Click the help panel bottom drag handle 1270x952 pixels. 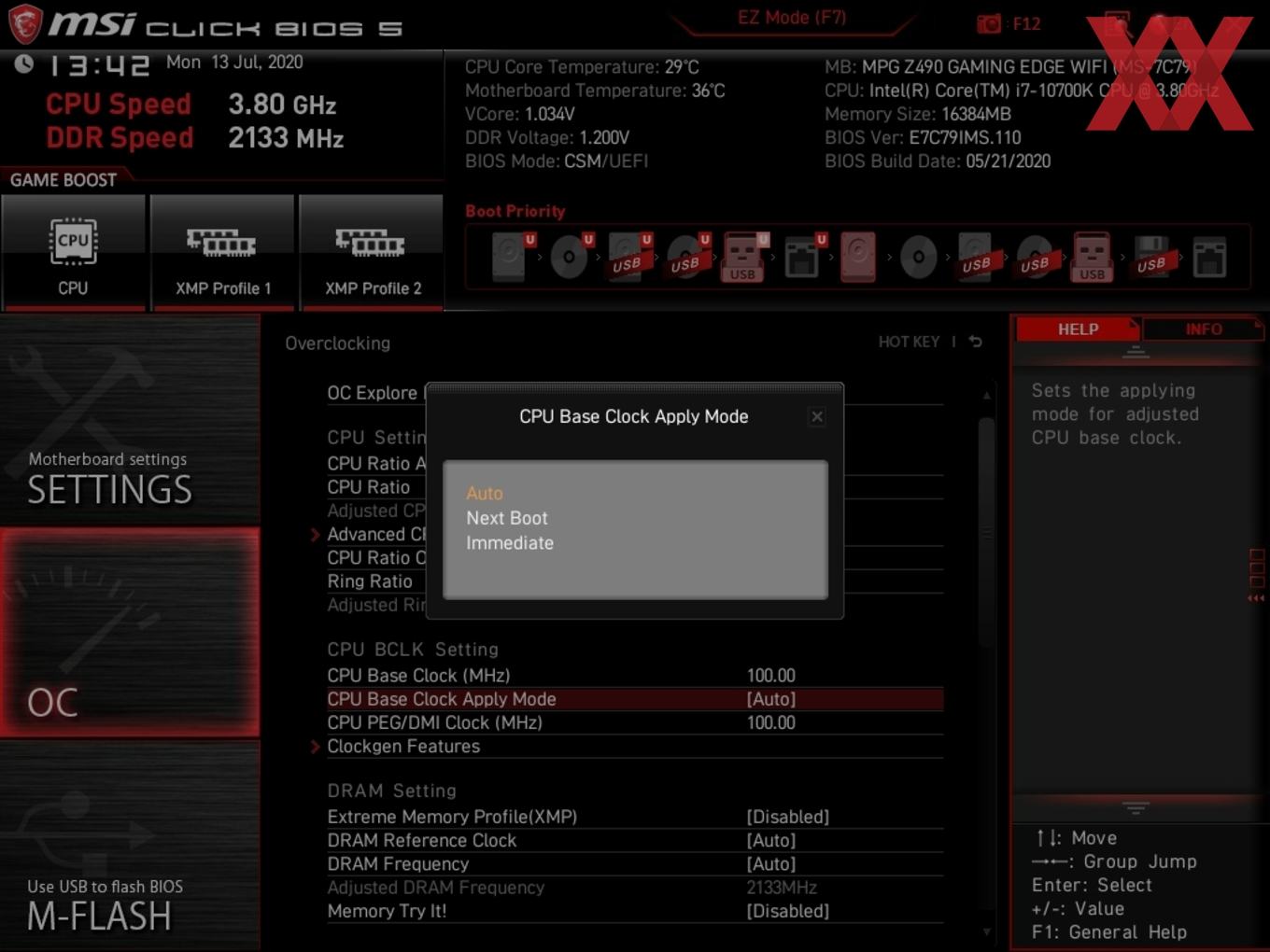1136,806
